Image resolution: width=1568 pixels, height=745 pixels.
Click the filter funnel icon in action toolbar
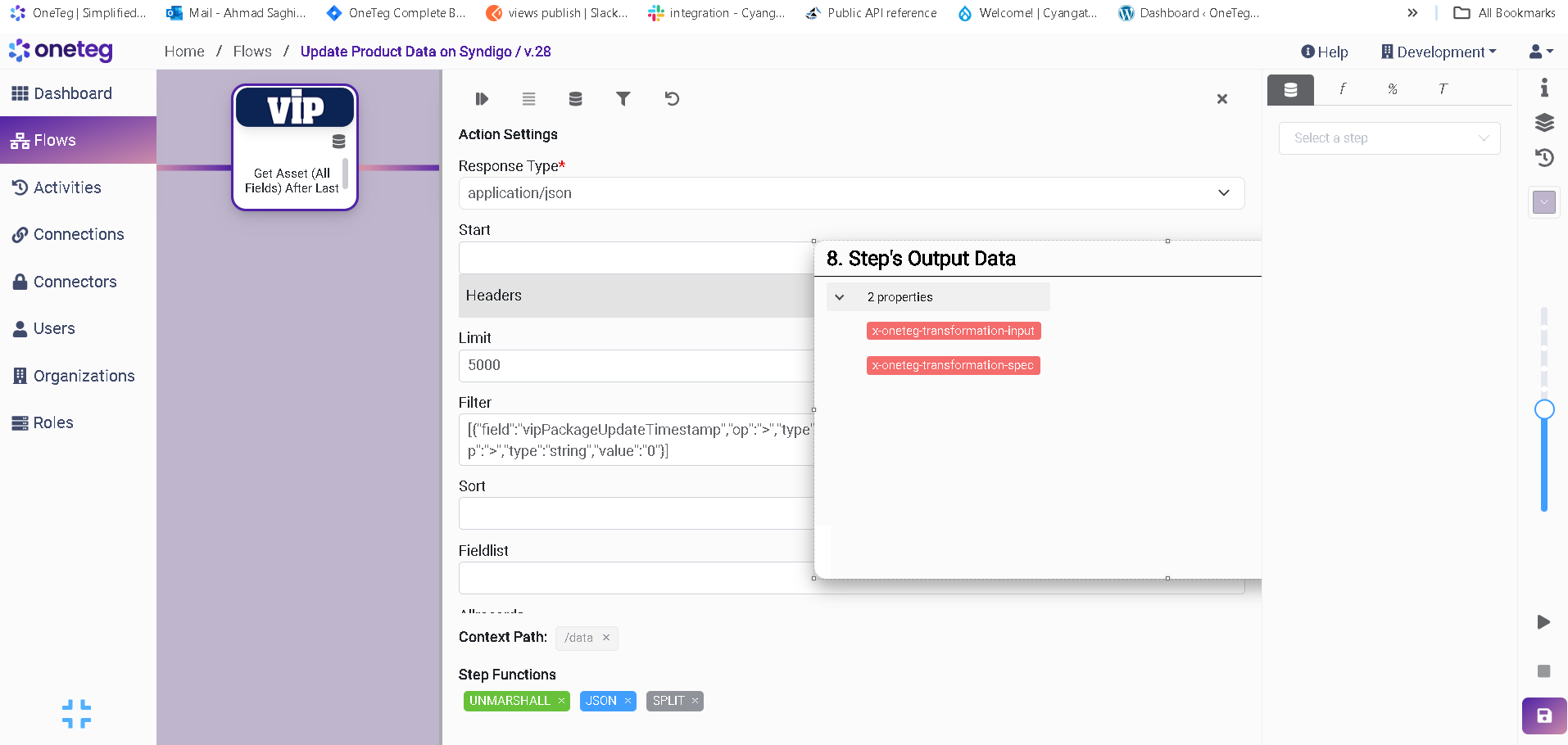click(623, 99)
